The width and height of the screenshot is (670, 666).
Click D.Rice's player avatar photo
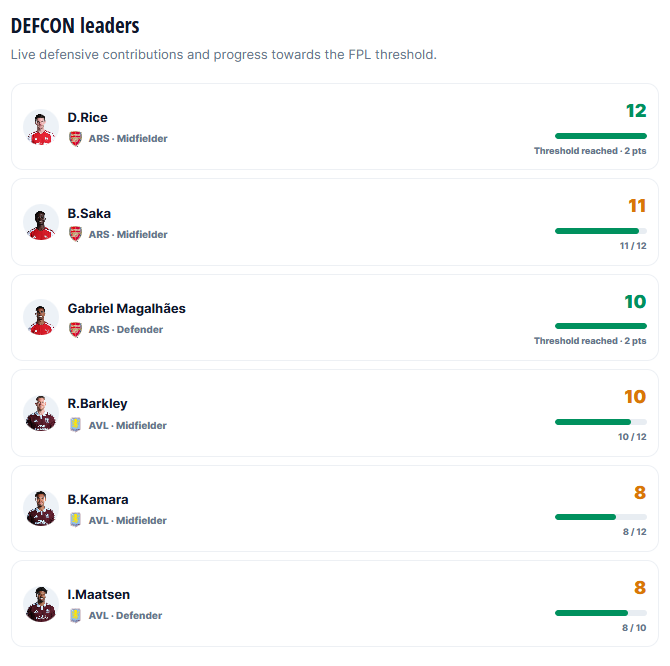(x=41, y=127)
